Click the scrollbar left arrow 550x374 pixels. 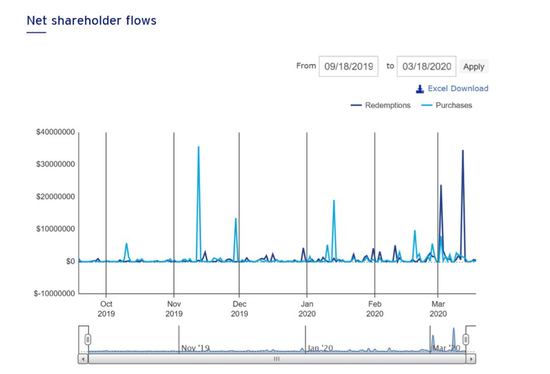point(83,359)
